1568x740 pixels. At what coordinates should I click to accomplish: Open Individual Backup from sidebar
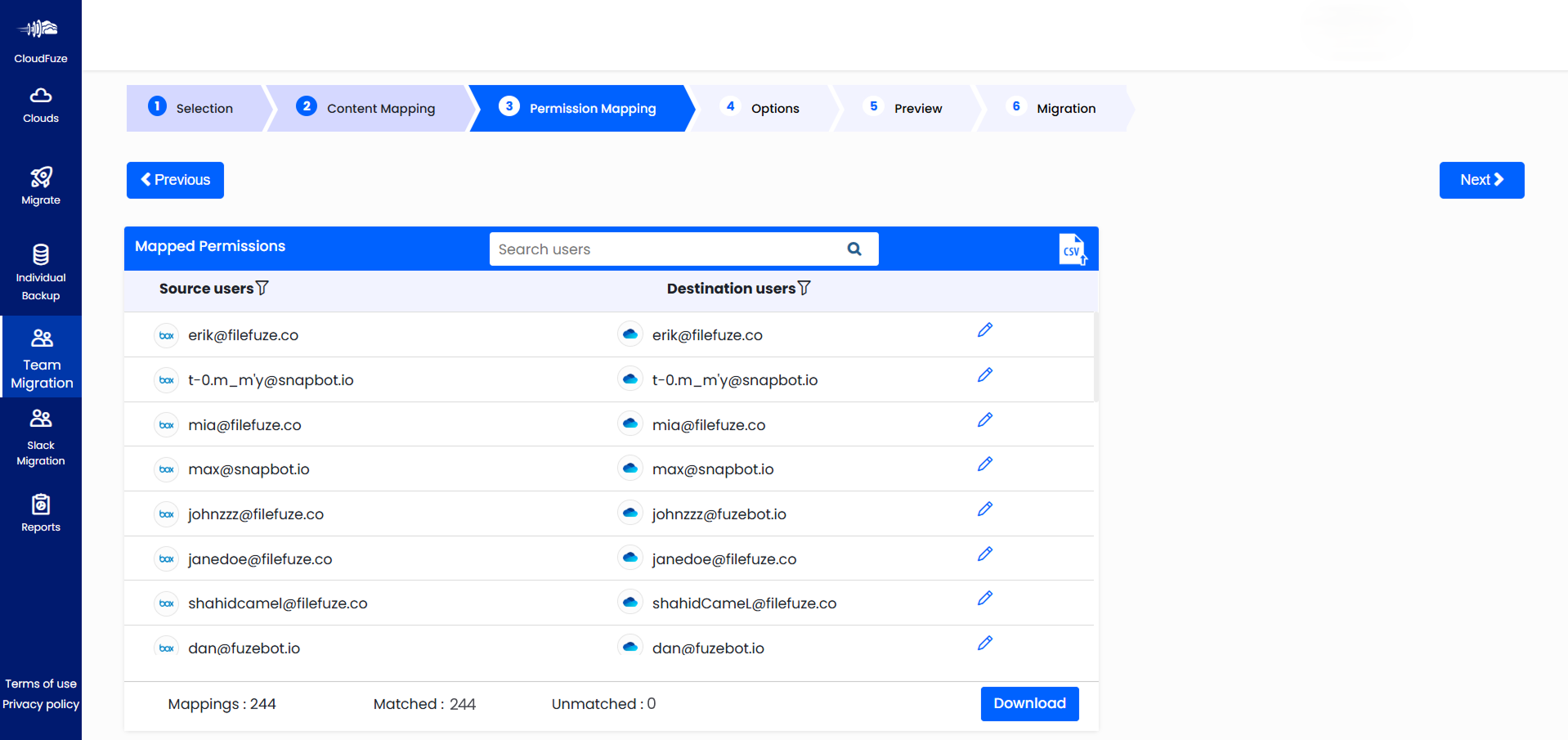click(40, 270)
